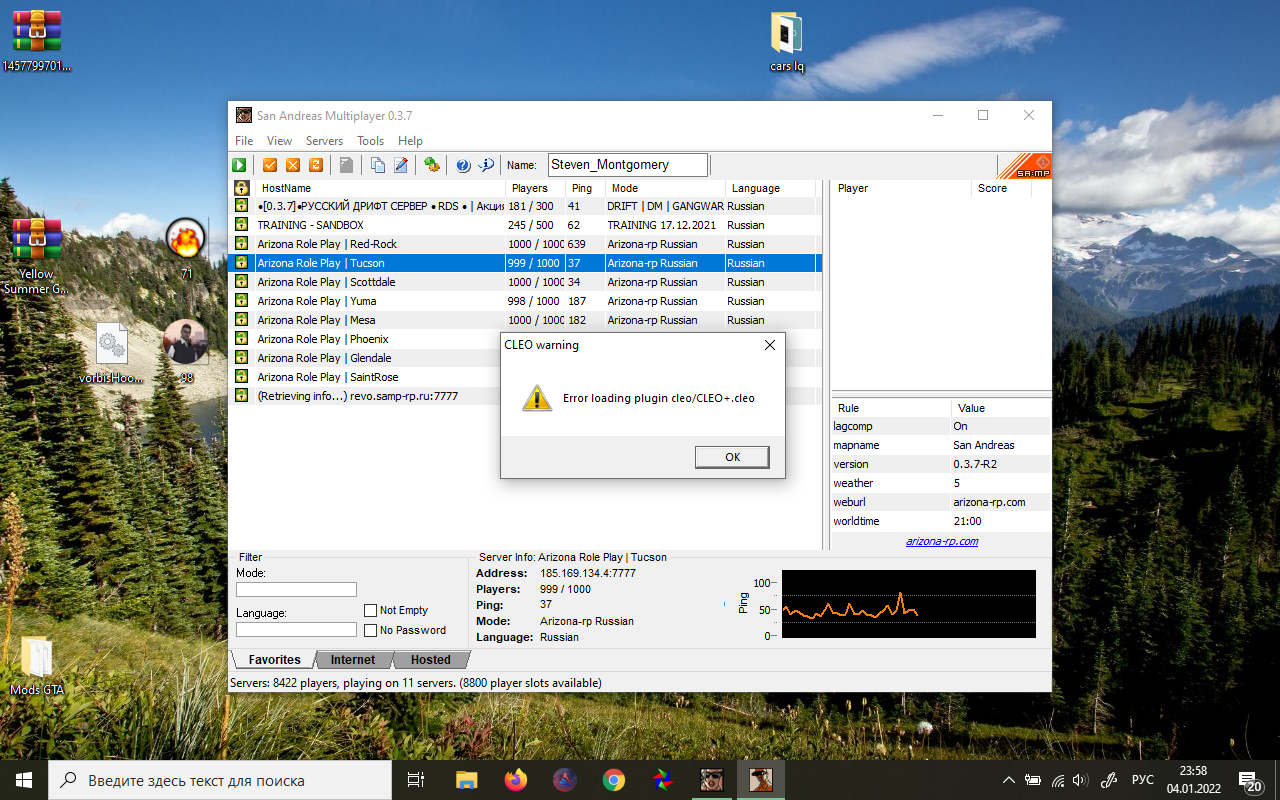Click the Windows Start button
This screenshot has width=1280, height=800.
24,780
